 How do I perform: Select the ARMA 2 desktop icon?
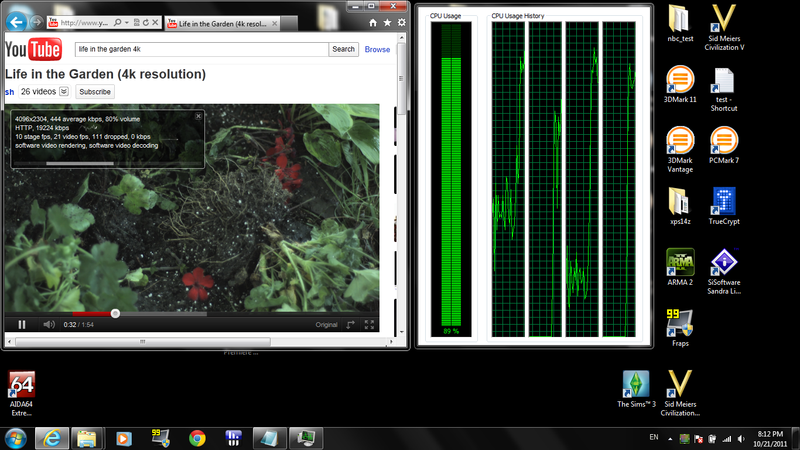tap(680, 267)
